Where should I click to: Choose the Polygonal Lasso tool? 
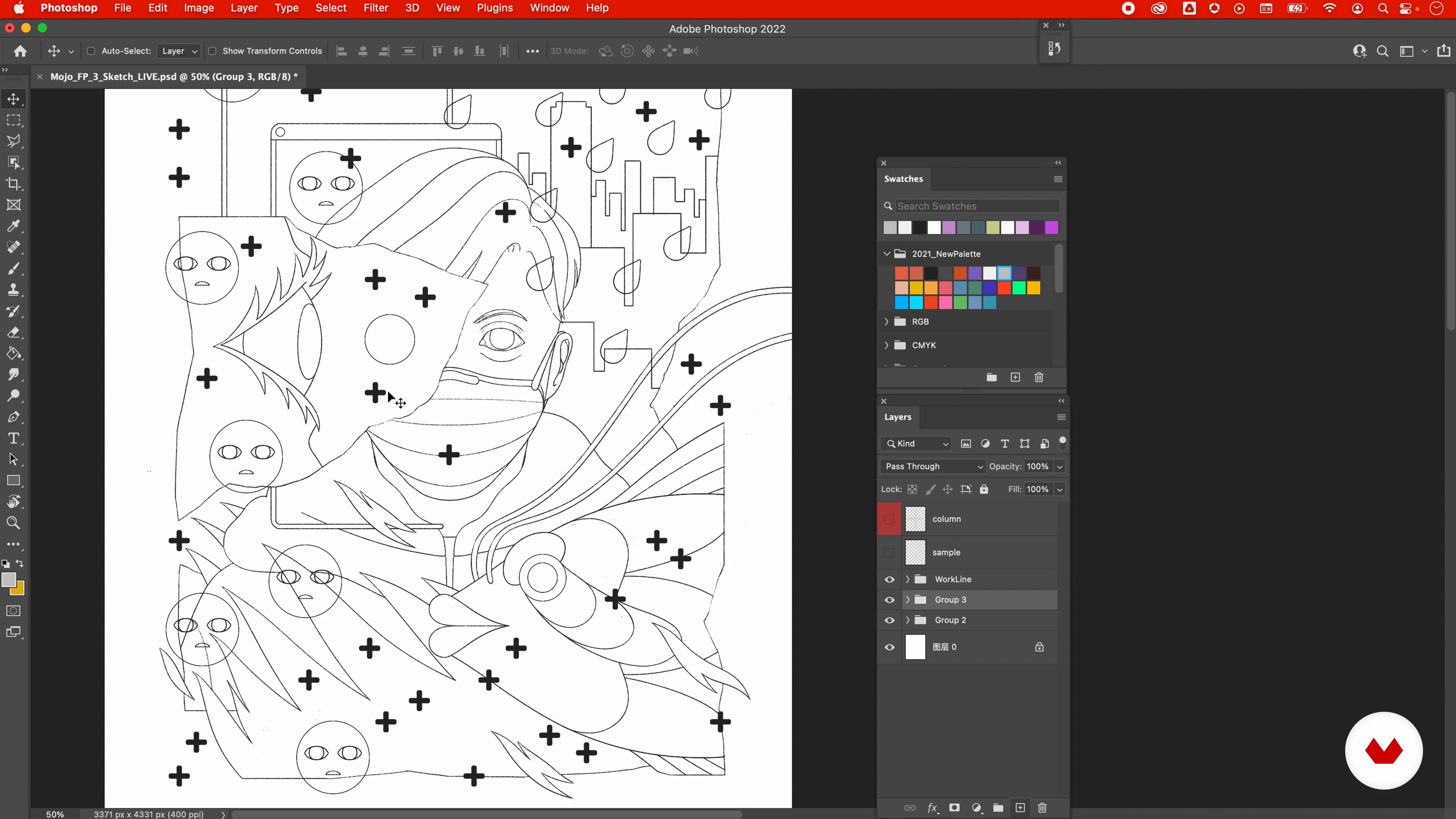click(x=14, y=141)
